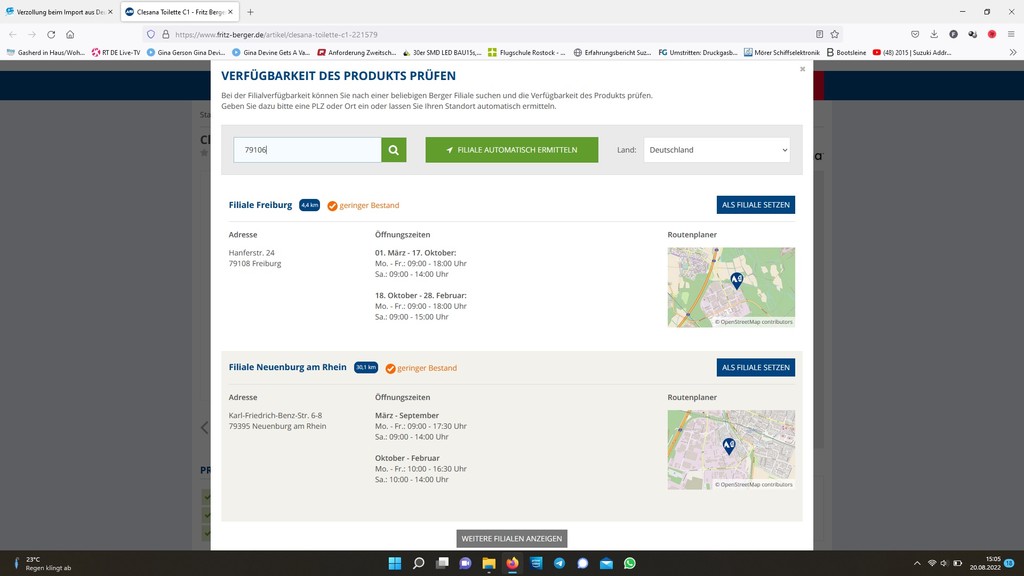Click the URL address bar

pyautogui.click(x=490, y=35)
